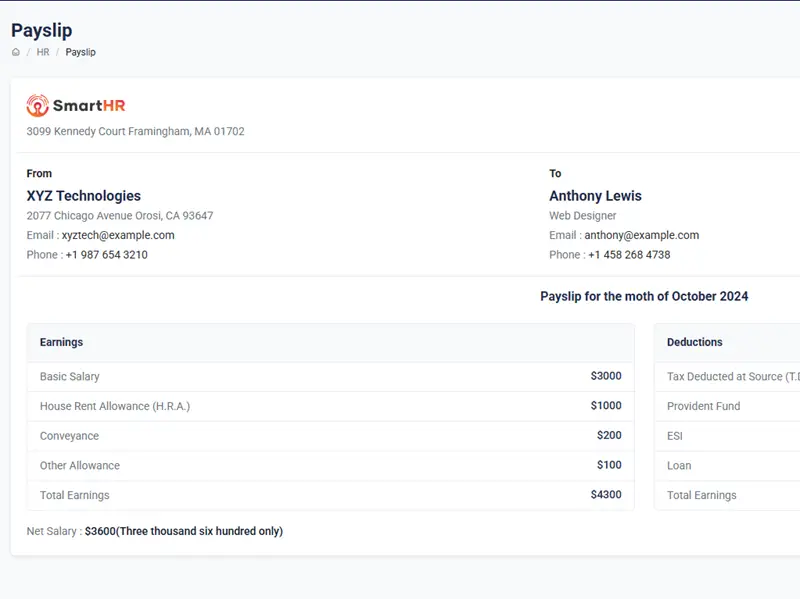This screenshot has height=599, width=800.
Task: Click the Earnings table header
Action: coord(62,342)
